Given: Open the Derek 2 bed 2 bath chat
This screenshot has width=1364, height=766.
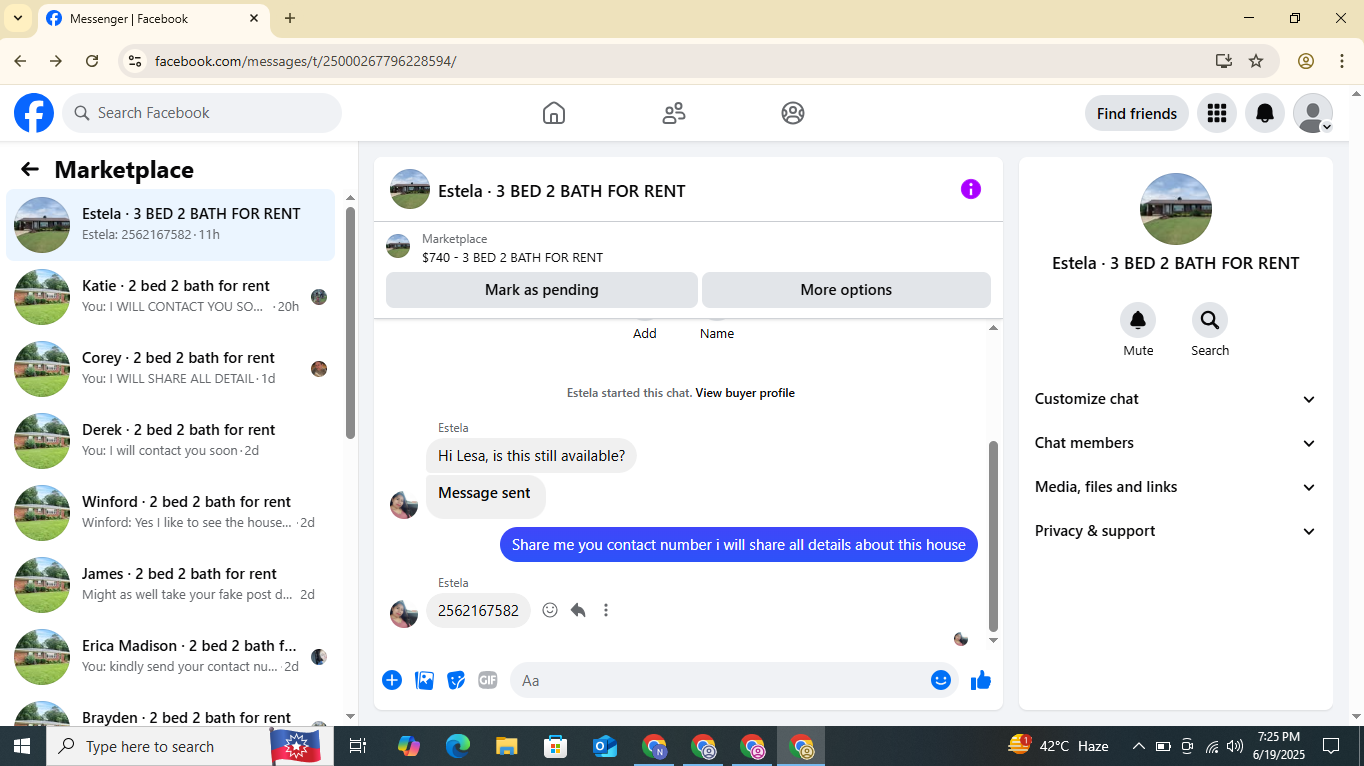Looking at the screenshot, I should coord(170,441).
